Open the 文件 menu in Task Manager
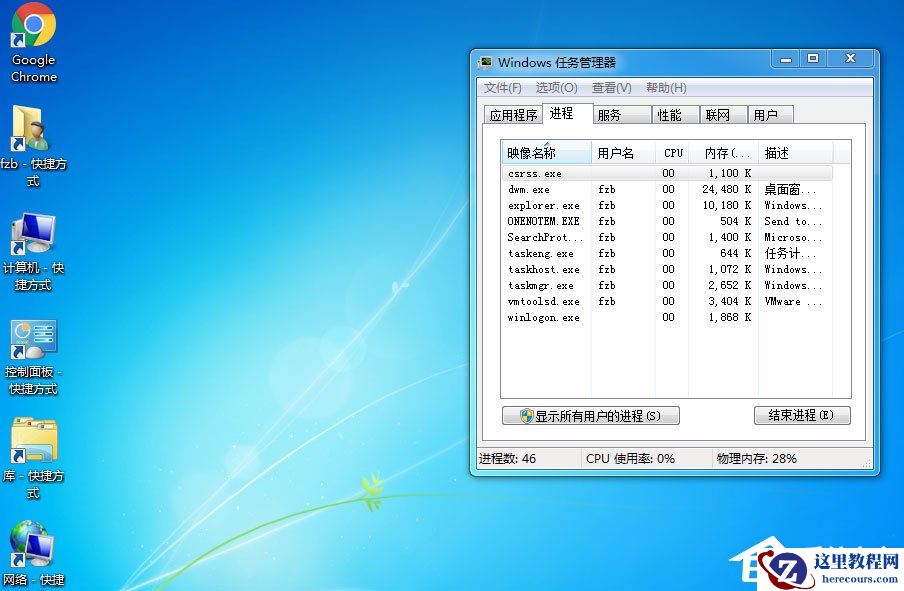 coord(500,87)
